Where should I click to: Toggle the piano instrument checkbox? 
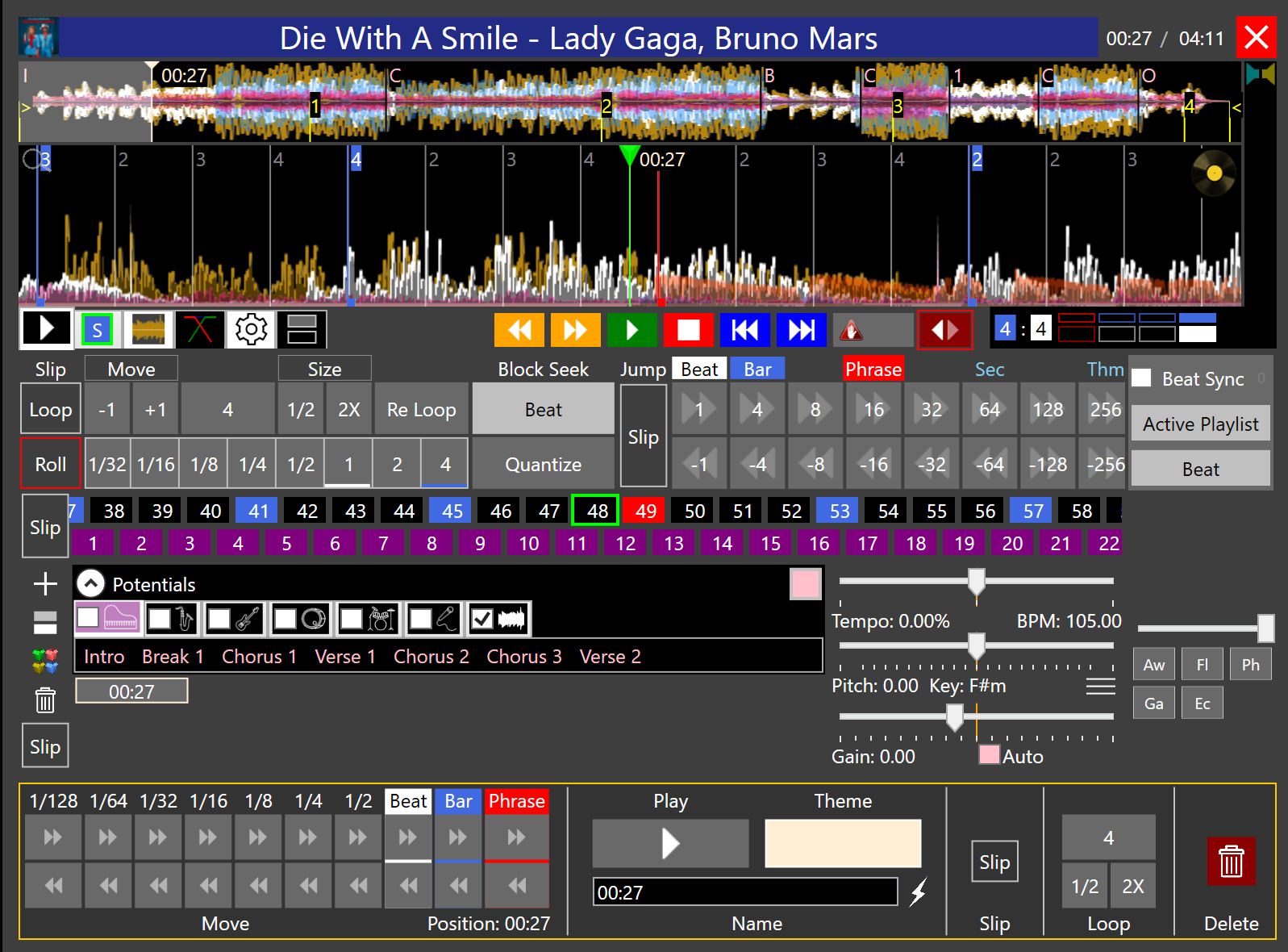pos(89,618)
